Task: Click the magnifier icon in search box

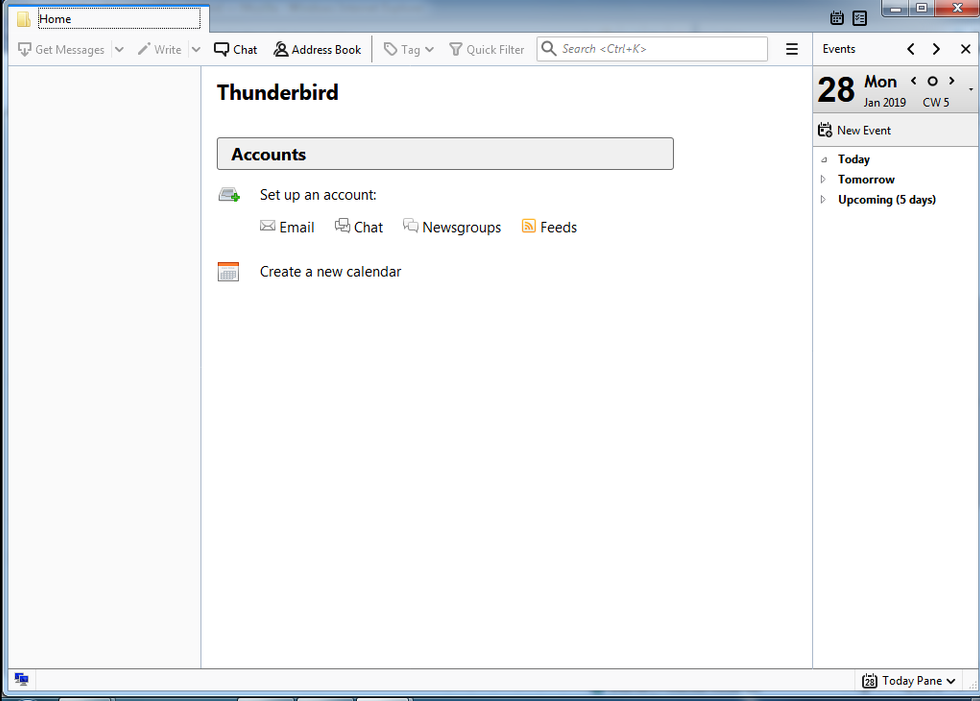Action: (x=549, y=49)
